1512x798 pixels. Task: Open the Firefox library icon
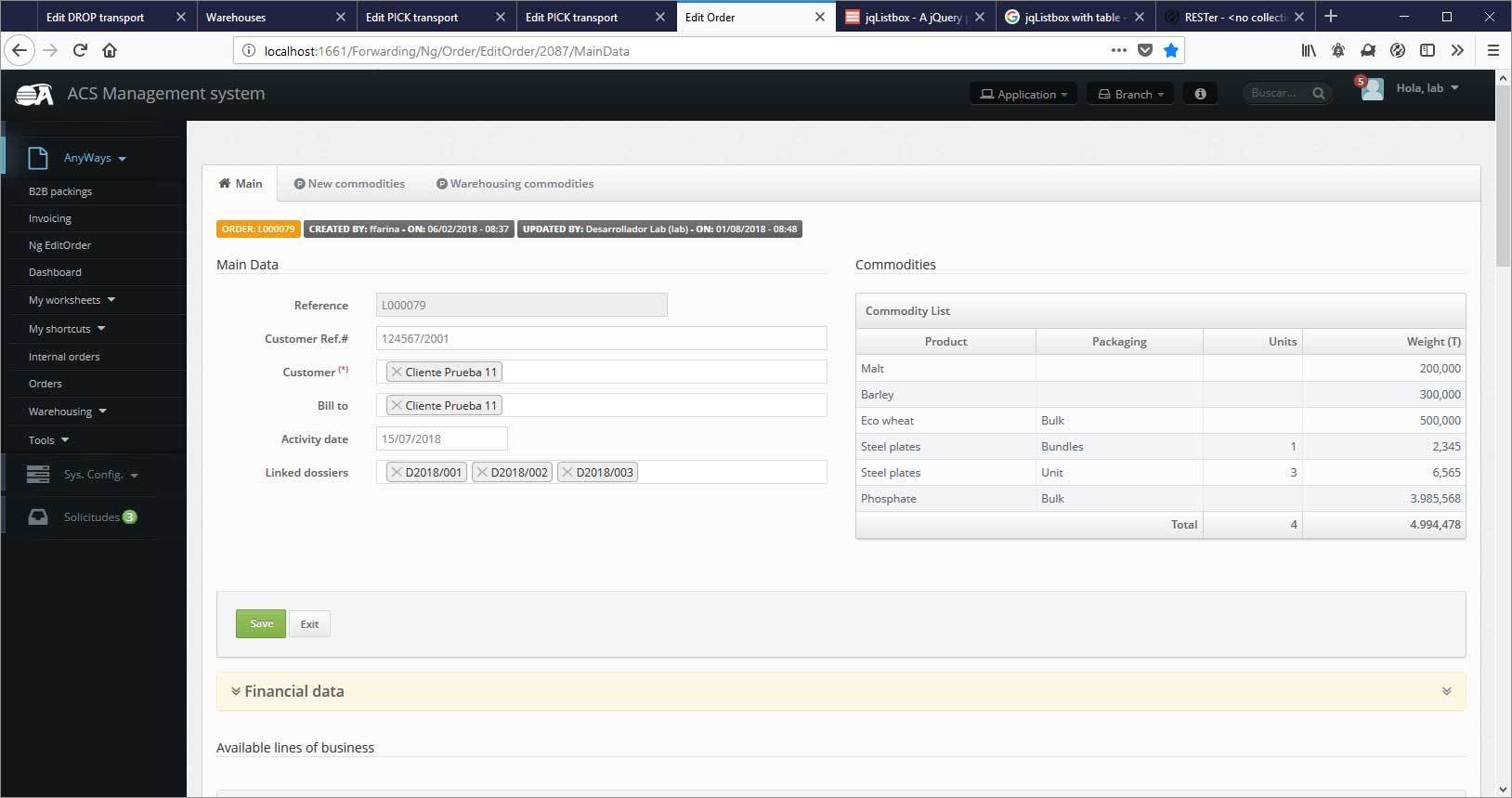(1309, 51)
